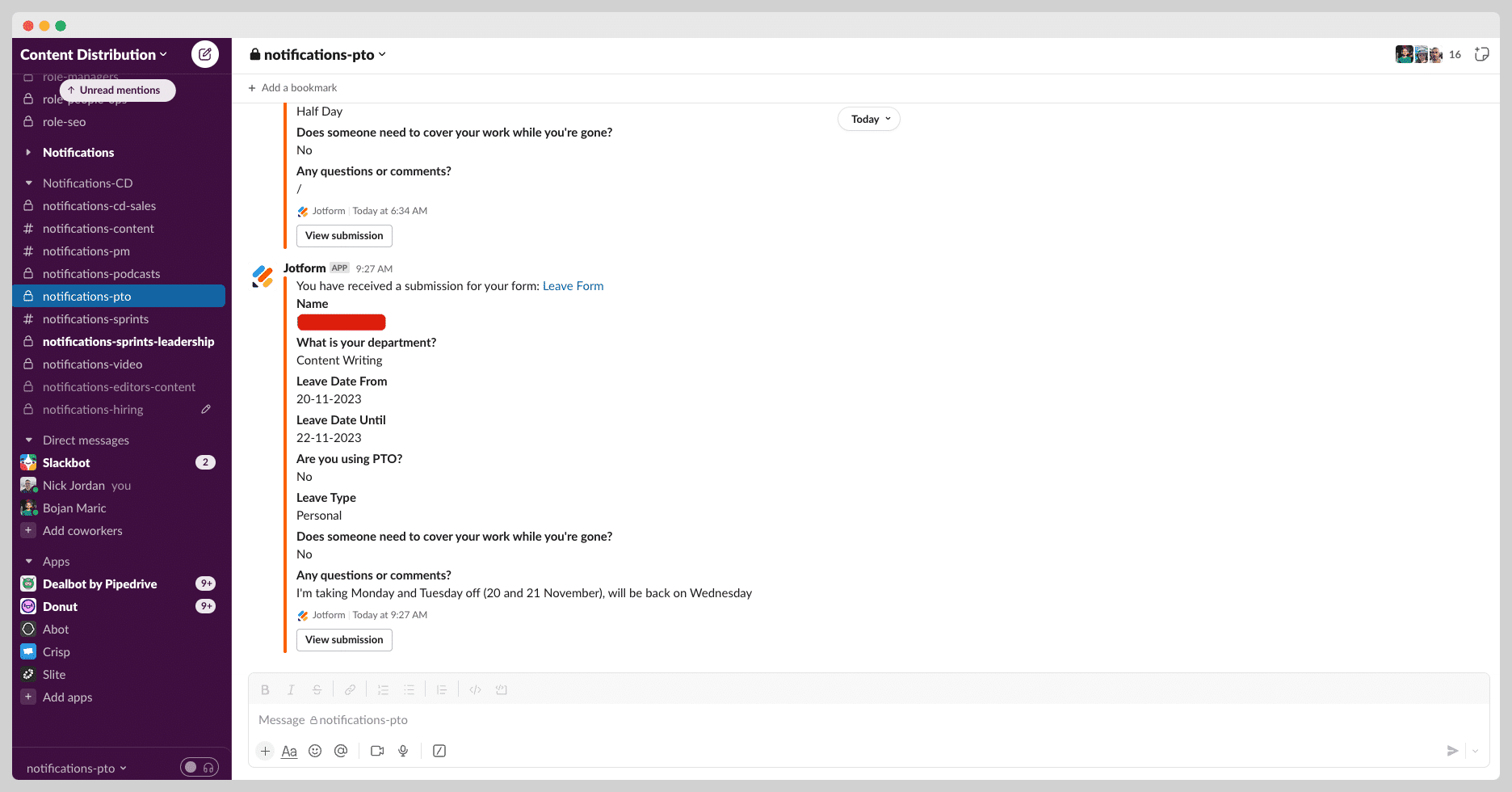The image size is (1512, 792).
Task: Apply bold formatting in message toolbar
Action: (x=265, y=689)
